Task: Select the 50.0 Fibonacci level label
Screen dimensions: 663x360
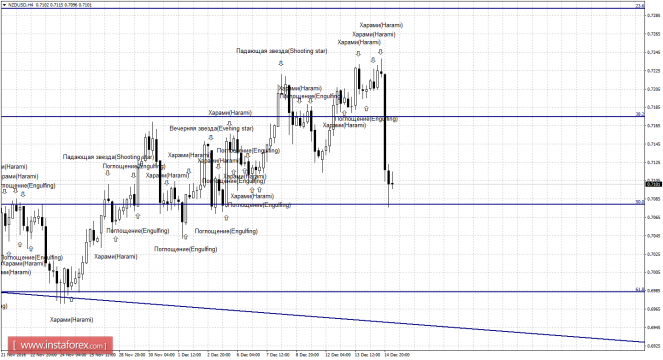Action: pos(640,202)
